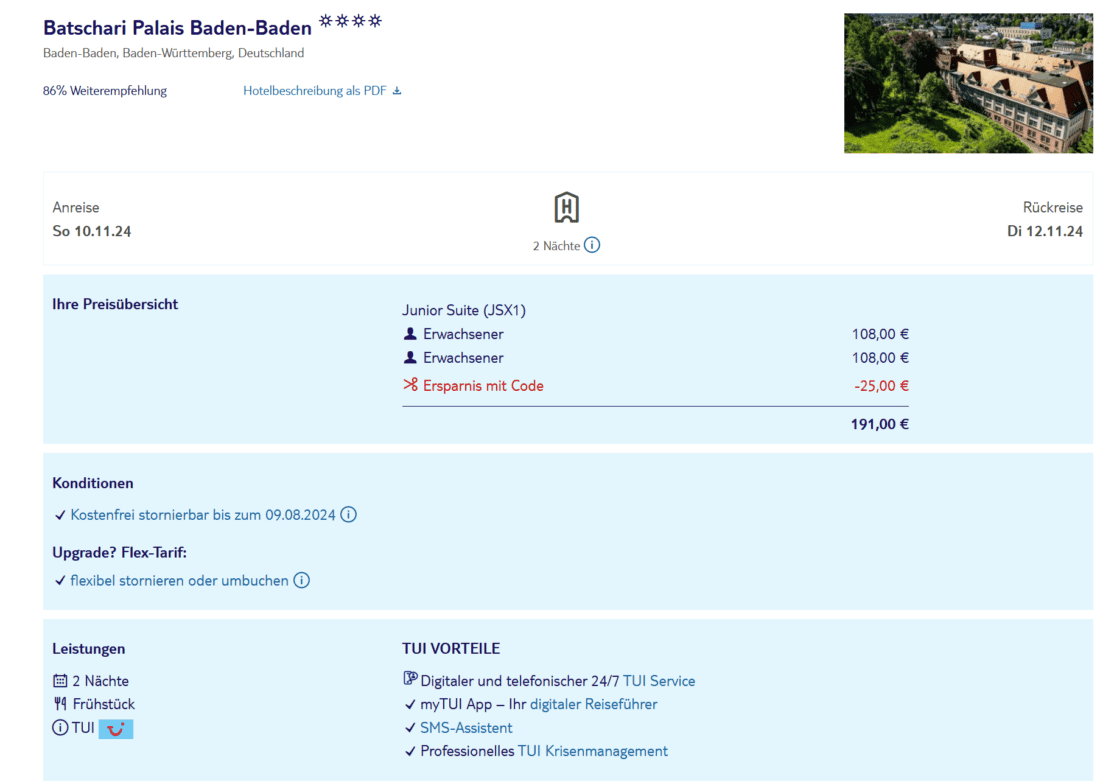Open the TUI Service link
The height and width of the screenshot is (784, 1100).
click(658, 681)
